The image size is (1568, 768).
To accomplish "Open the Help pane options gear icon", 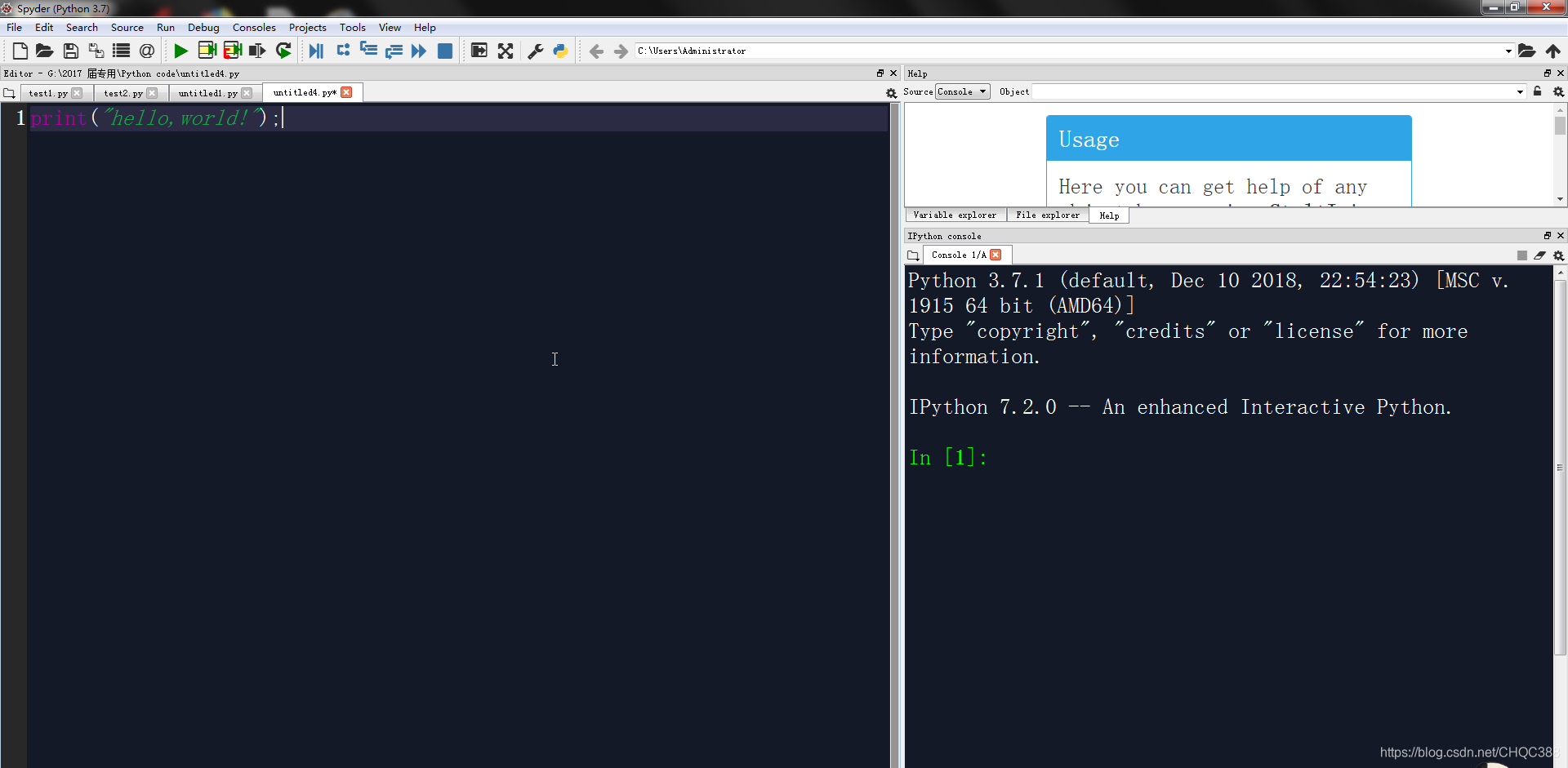I will click(1558, 91).
